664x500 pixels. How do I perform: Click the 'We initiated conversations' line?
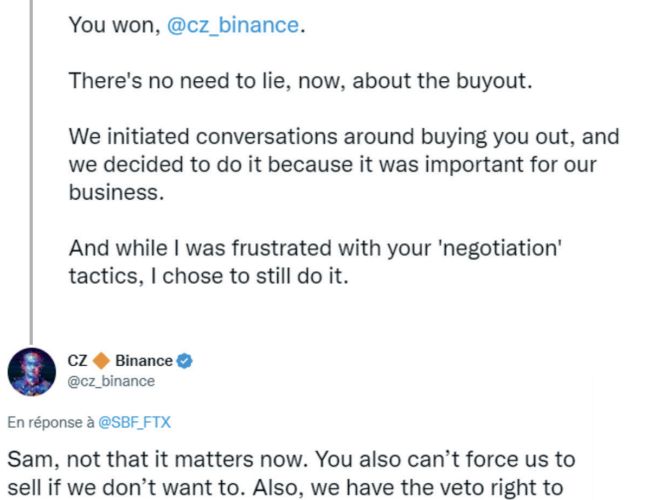[344, 136]
